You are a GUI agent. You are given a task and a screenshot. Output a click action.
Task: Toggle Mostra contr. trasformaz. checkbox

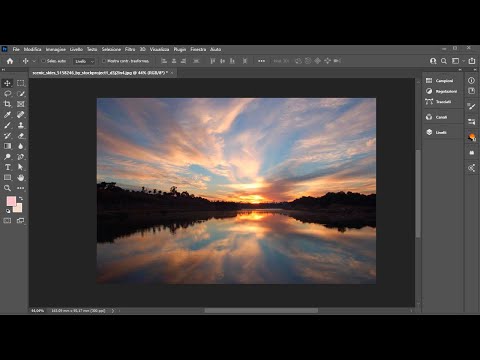[104, 61]
